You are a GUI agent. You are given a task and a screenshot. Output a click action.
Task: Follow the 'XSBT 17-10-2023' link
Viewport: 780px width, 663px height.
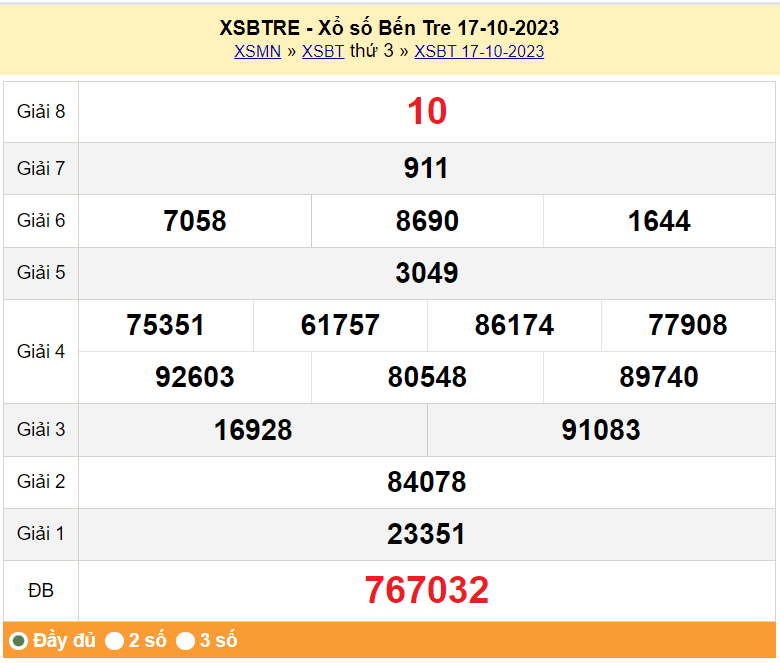(479, 51)
